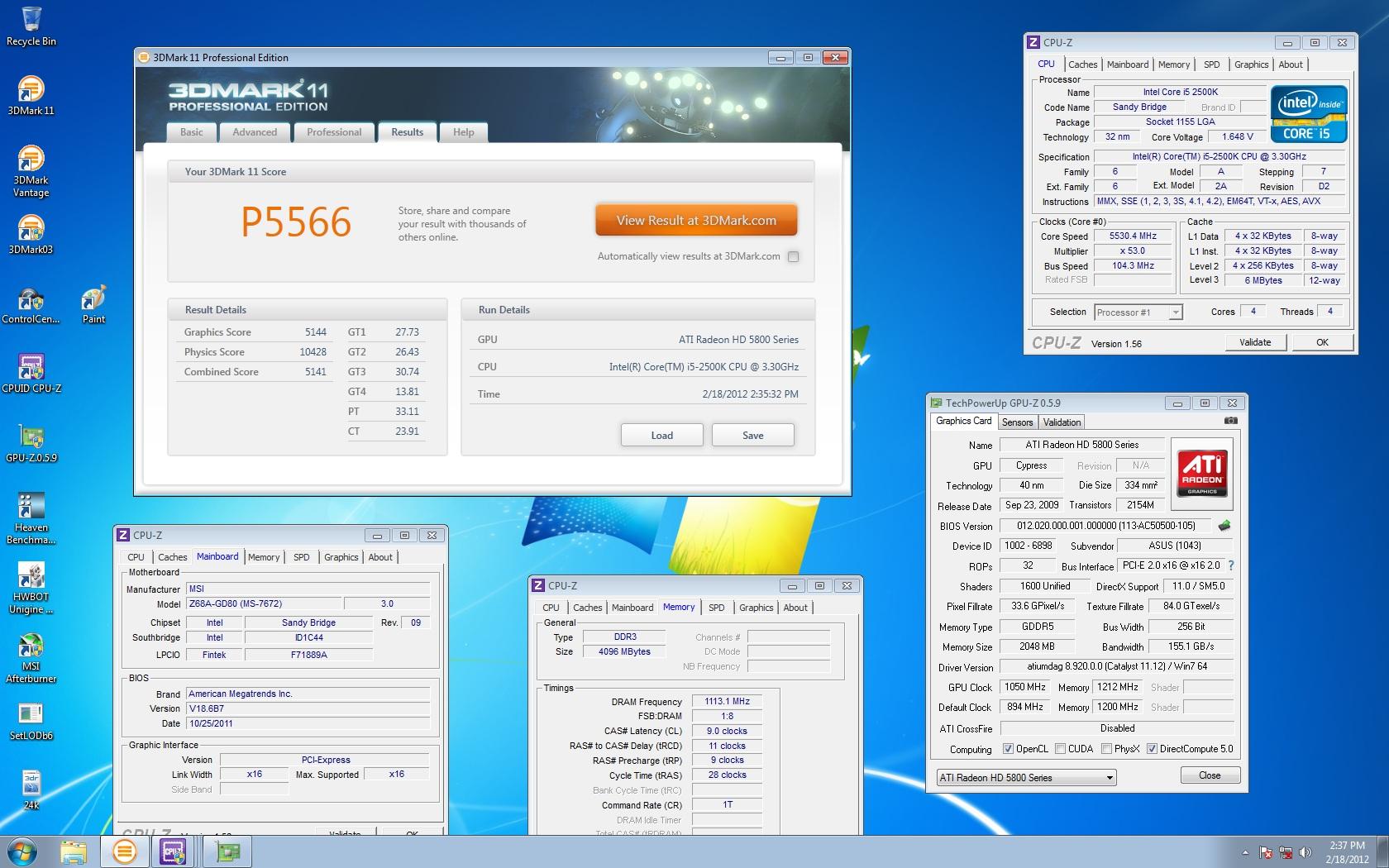
Task: Switch to CPU-Z taskbar button
Action: tap(174, 851)
